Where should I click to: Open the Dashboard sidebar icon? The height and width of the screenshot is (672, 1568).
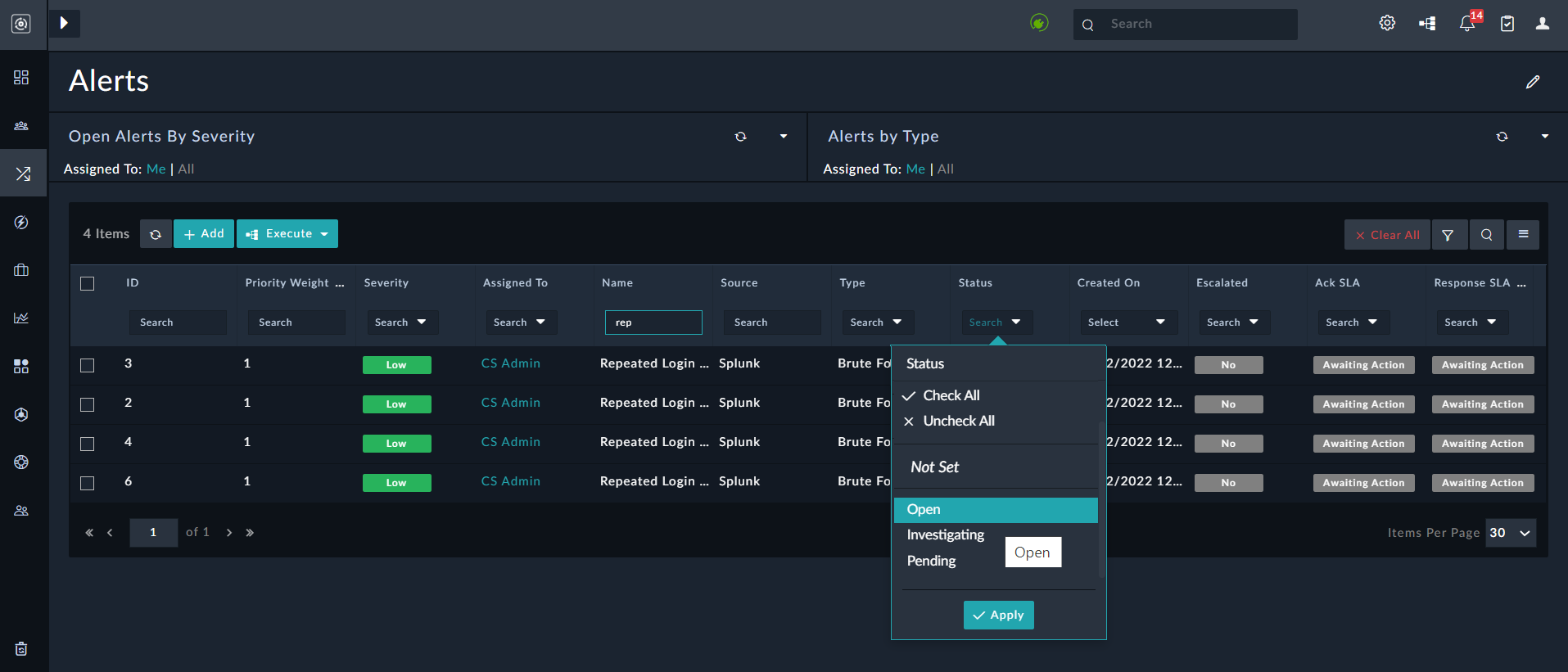21,77
